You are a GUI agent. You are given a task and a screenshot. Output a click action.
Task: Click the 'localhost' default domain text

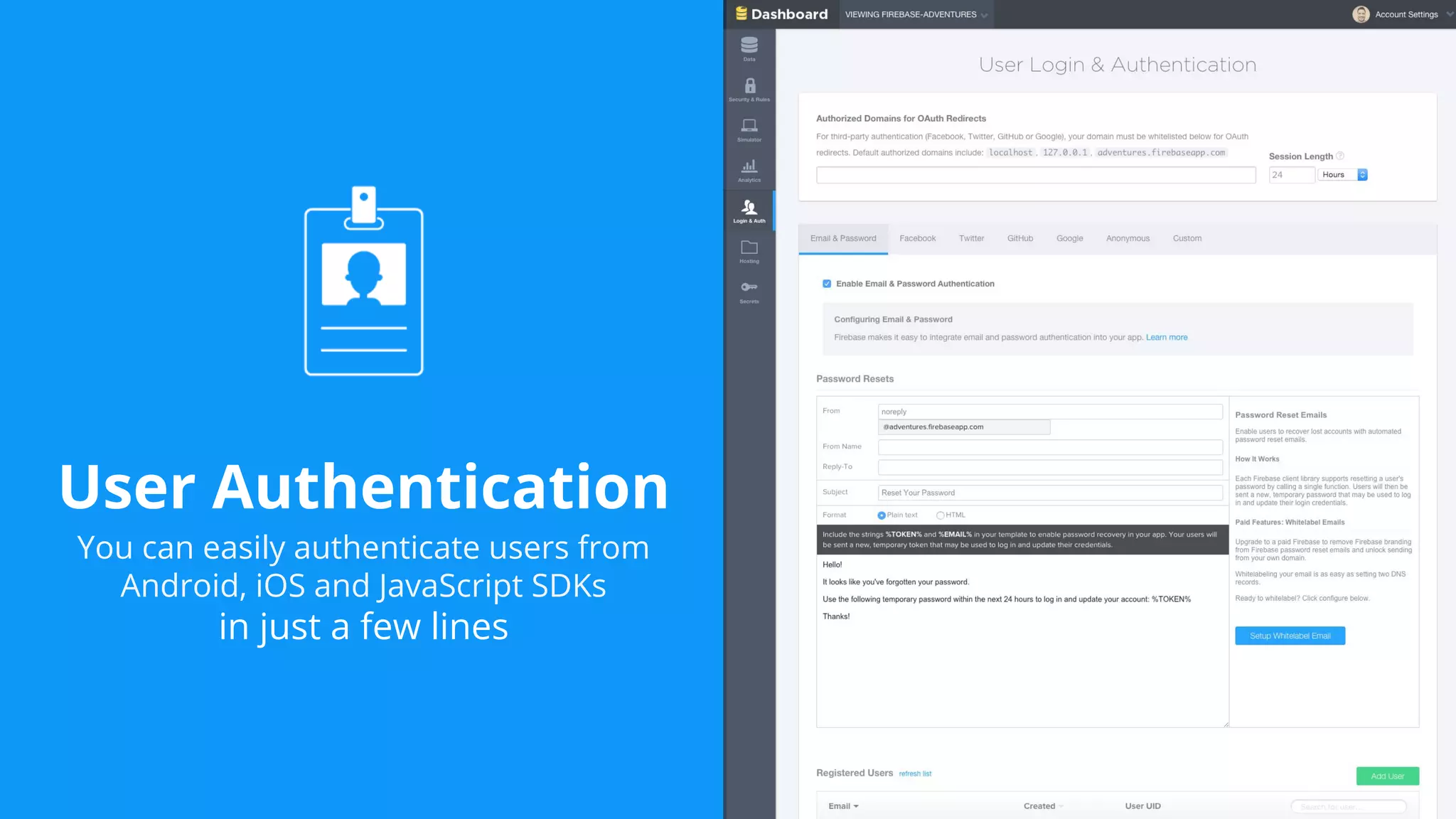tap(1010, 153)
